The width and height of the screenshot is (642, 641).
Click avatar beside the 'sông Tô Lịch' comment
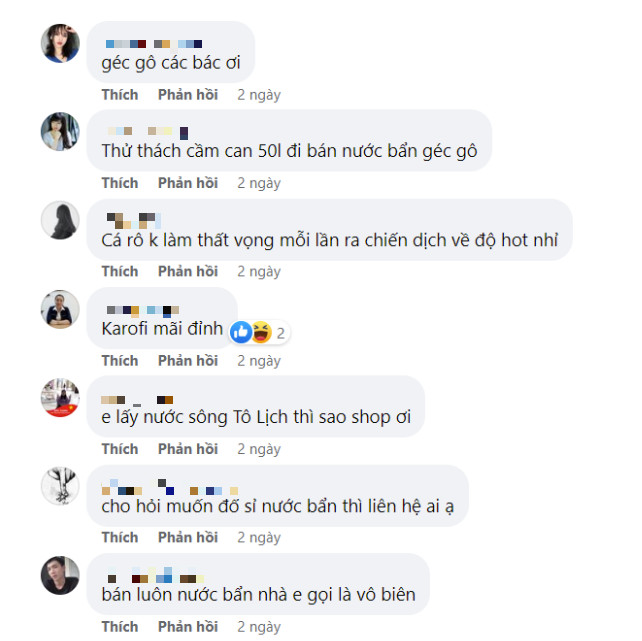(x=60, y=398)
